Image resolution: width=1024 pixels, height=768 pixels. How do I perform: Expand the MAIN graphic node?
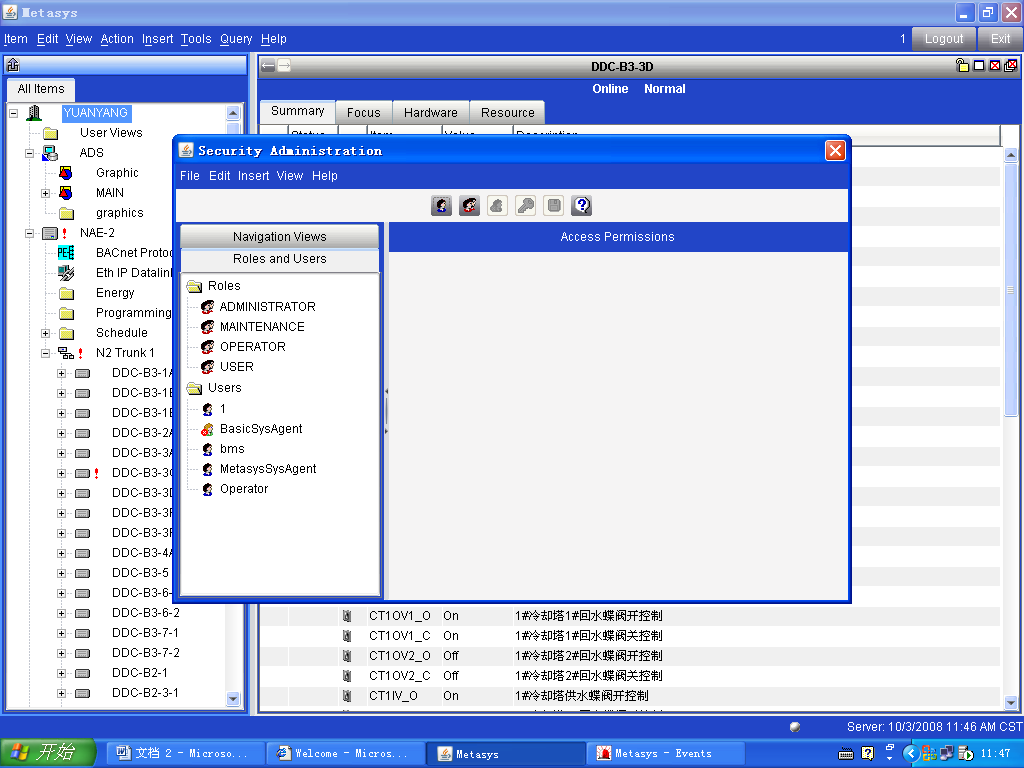coord(46,193)
